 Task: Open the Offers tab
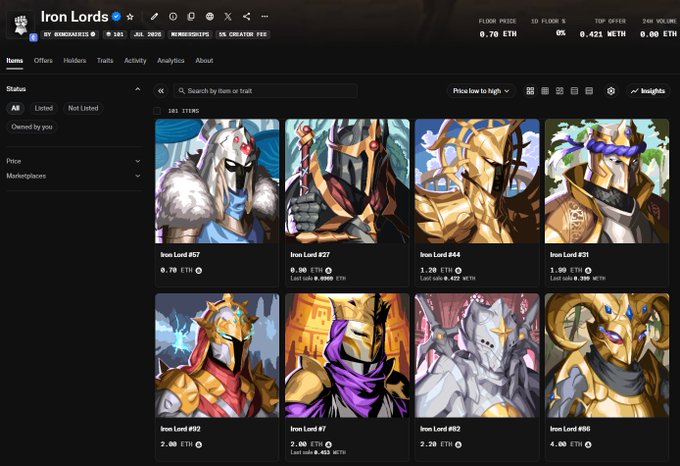pyautogui.click(x=43, y=61)
